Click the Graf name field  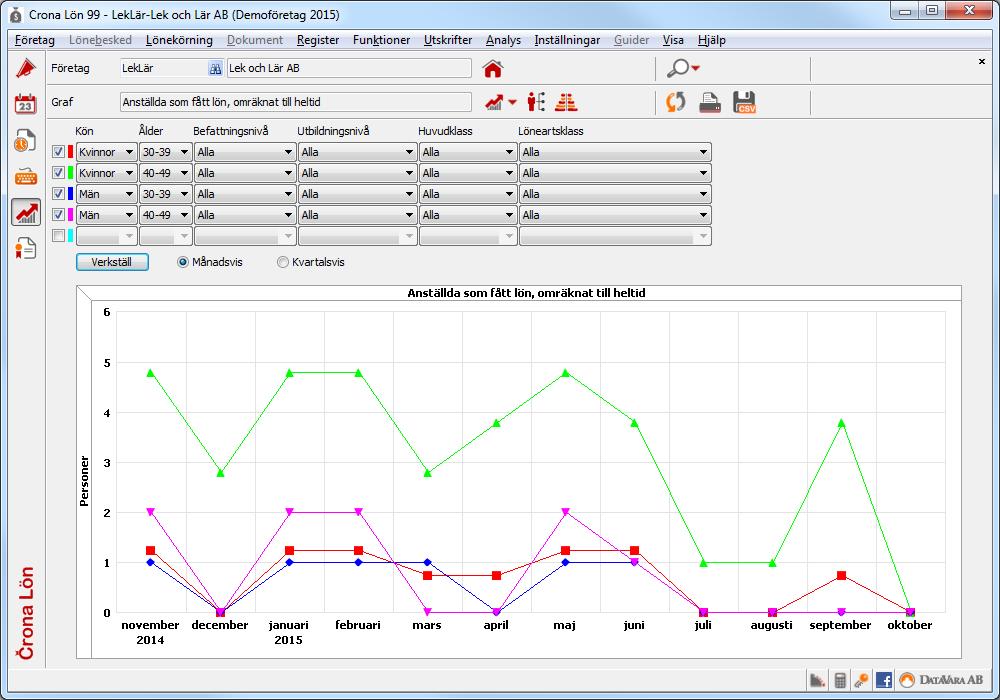point(296,102)
